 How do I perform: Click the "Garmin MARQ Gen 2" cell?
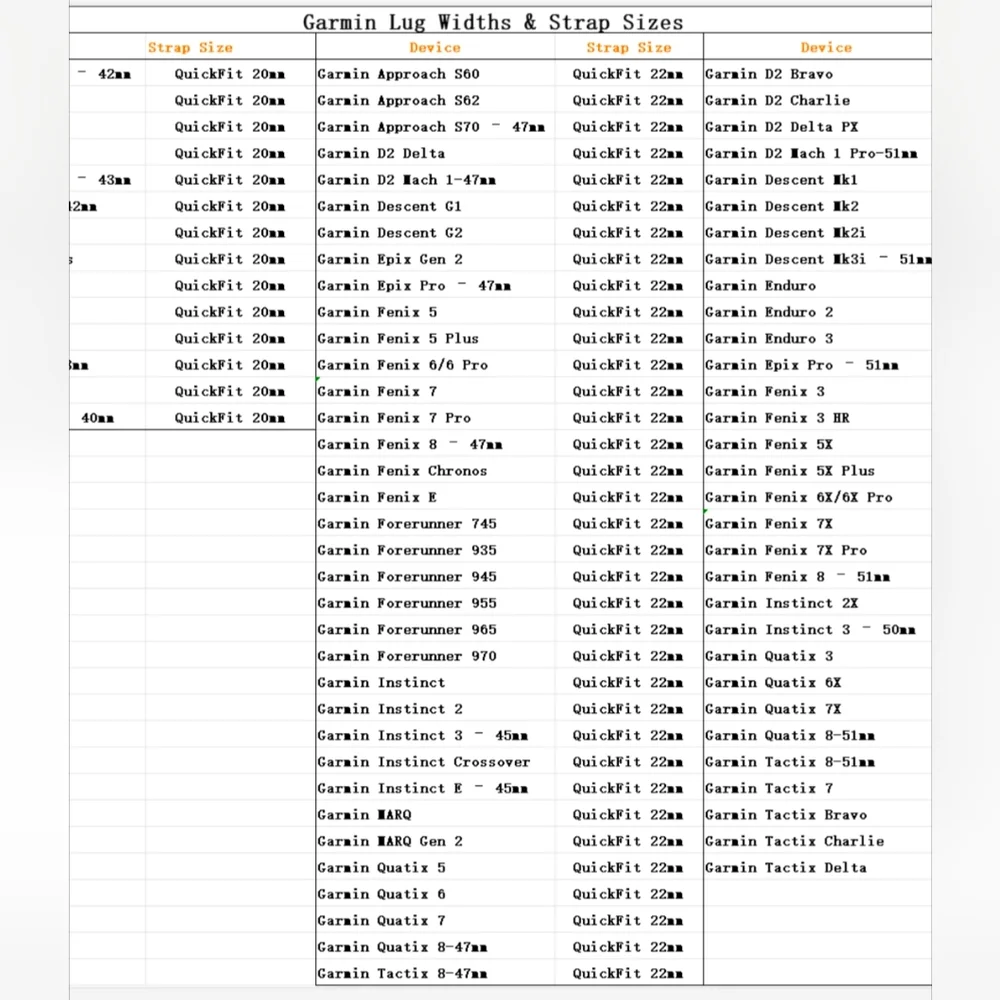[x=436, y=842]
